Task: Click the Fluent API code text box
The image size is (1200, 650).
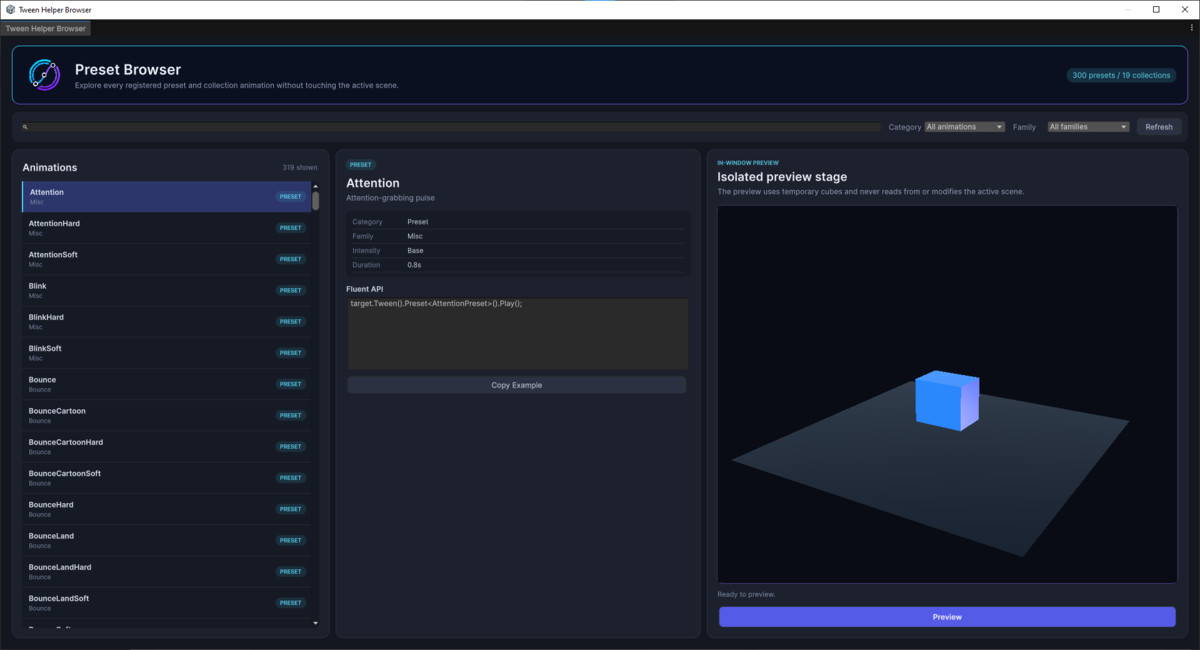Action: pyautogui.click(x=517, y=334)
